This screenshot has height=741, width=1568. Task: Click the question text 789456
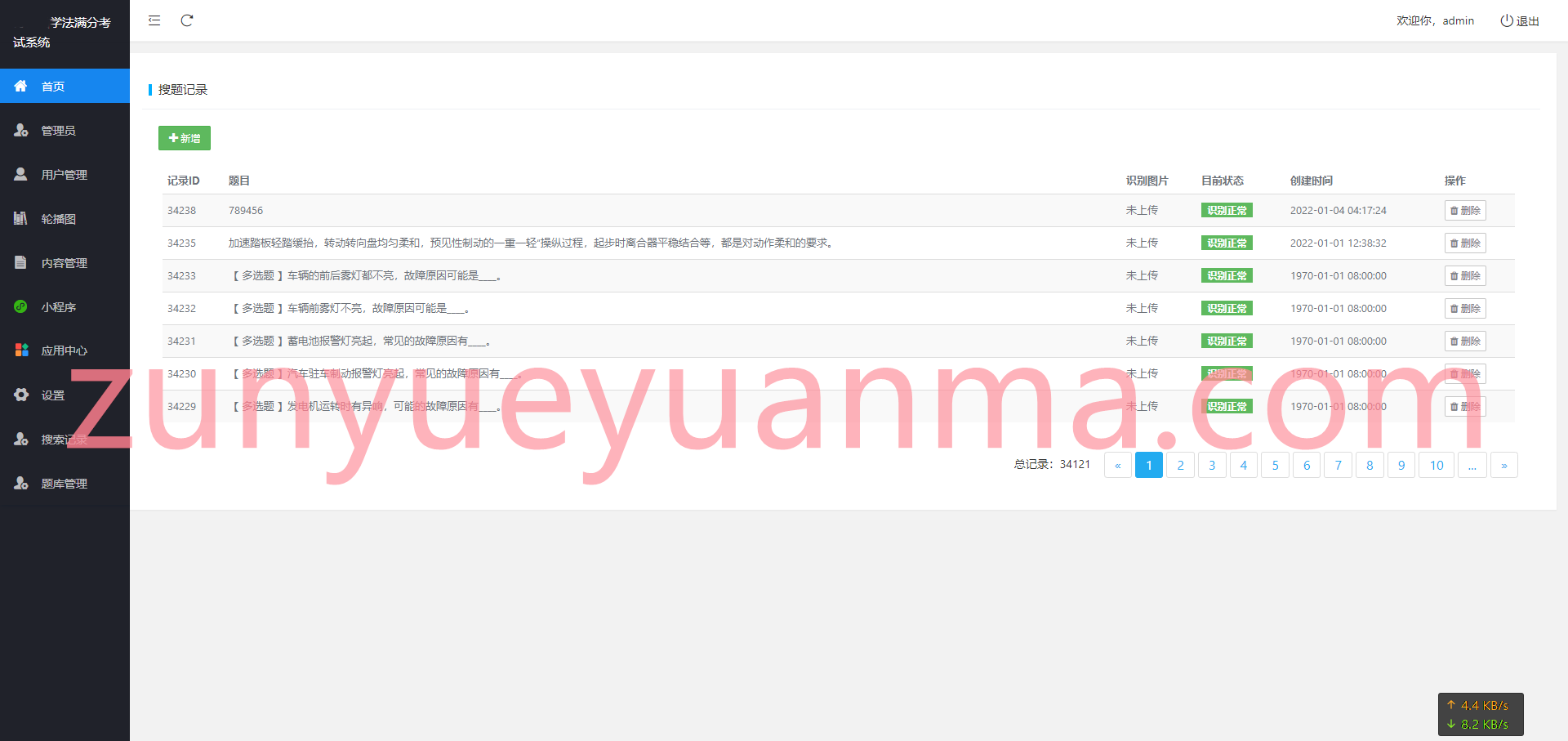(246, 210)
